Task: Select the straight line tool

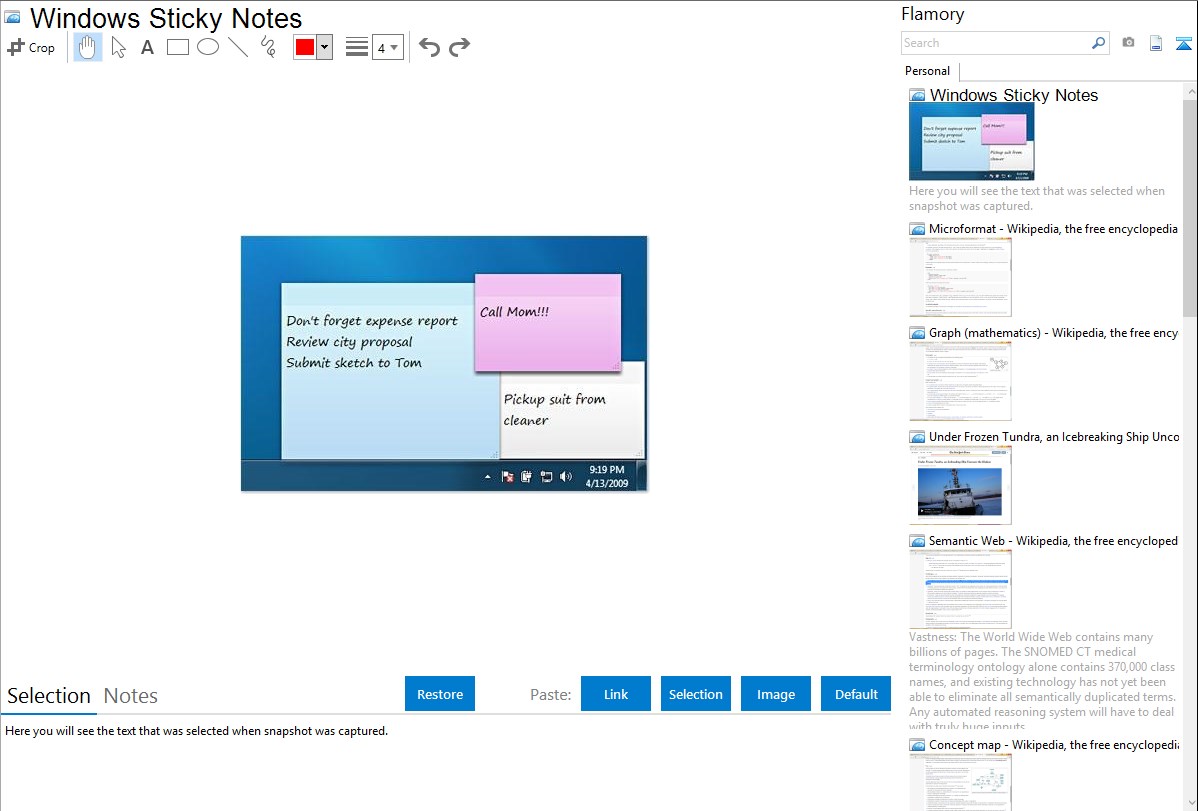Action: tap(238, 47)
